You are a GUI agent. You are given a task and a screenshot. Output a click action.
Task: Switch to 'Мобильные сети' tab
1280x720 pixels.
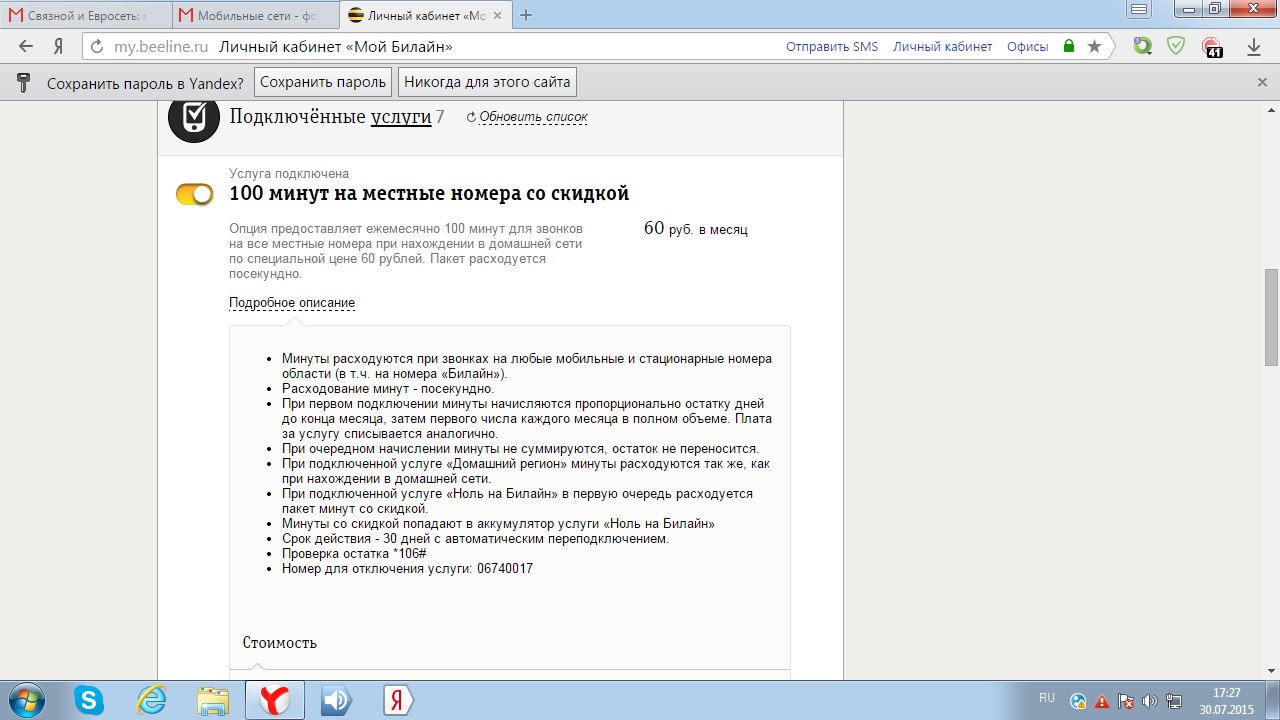(254, 16)
